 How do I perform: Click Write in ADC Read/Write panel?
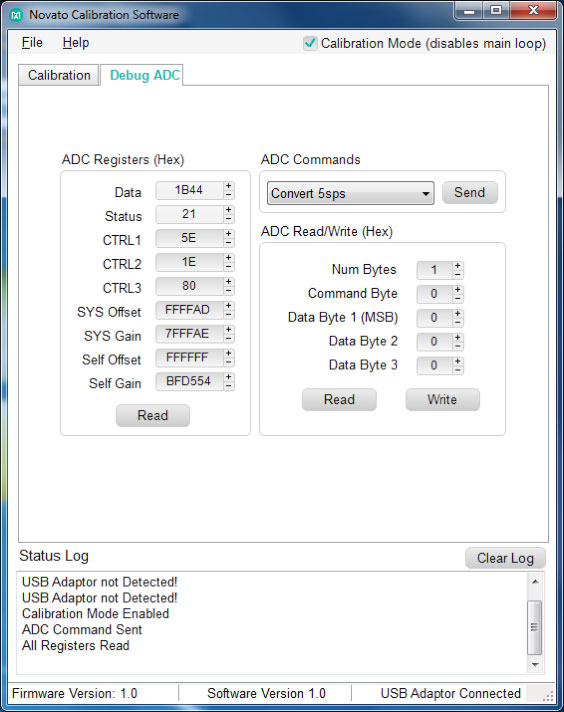(x=442, y=400)
